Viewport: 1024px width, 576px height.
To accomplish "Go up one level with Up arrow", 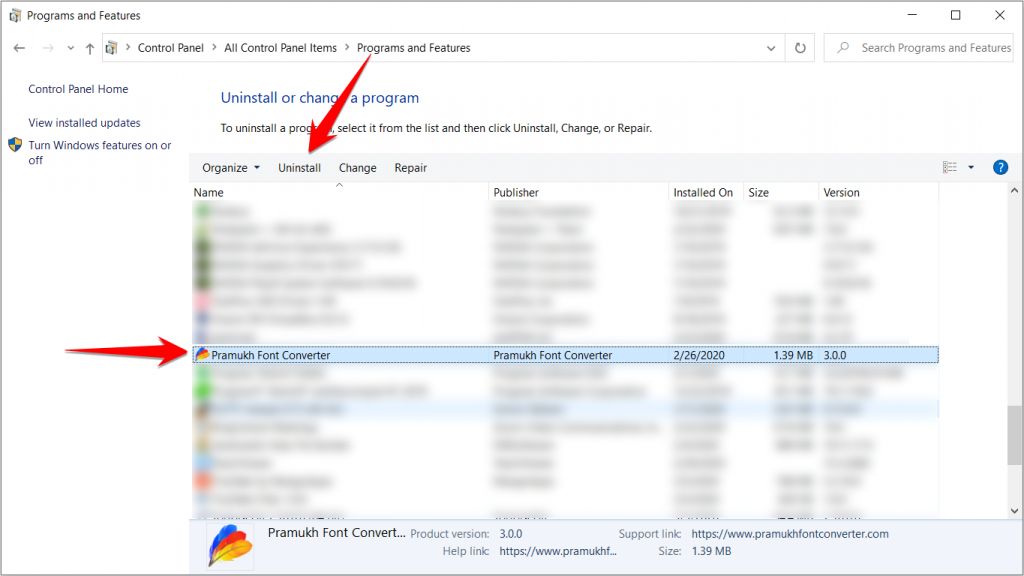I will point(89,48).
